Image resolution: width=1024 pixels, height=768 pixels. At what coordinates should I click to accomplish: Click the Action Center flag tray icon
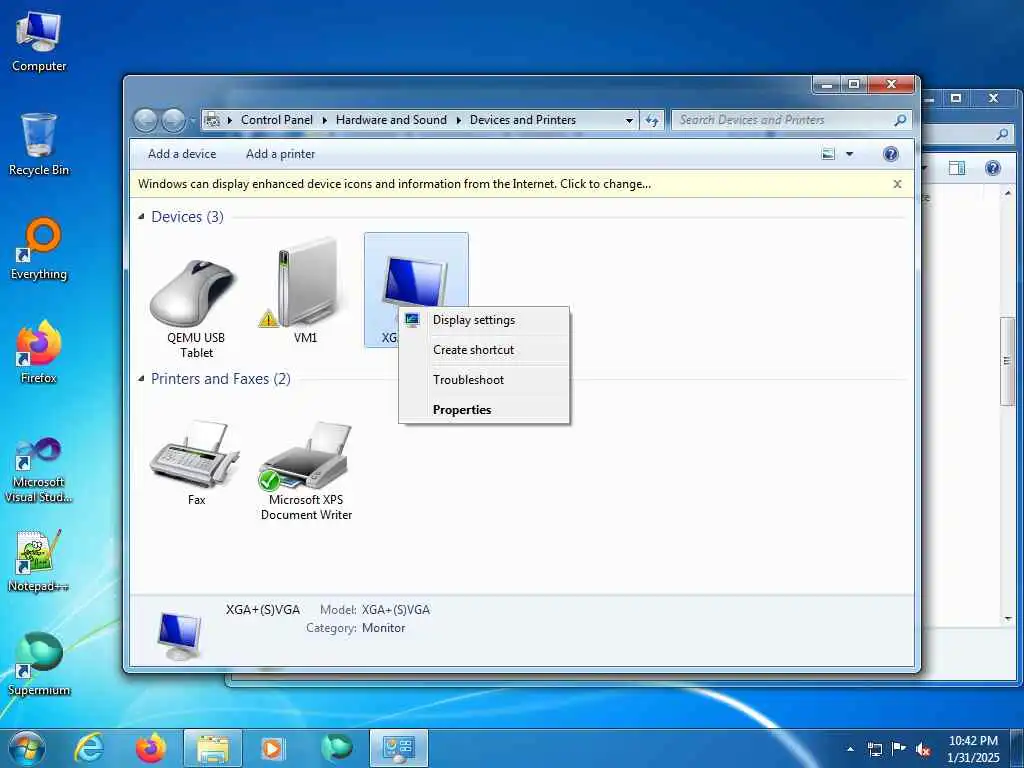(x=899, y=749)
